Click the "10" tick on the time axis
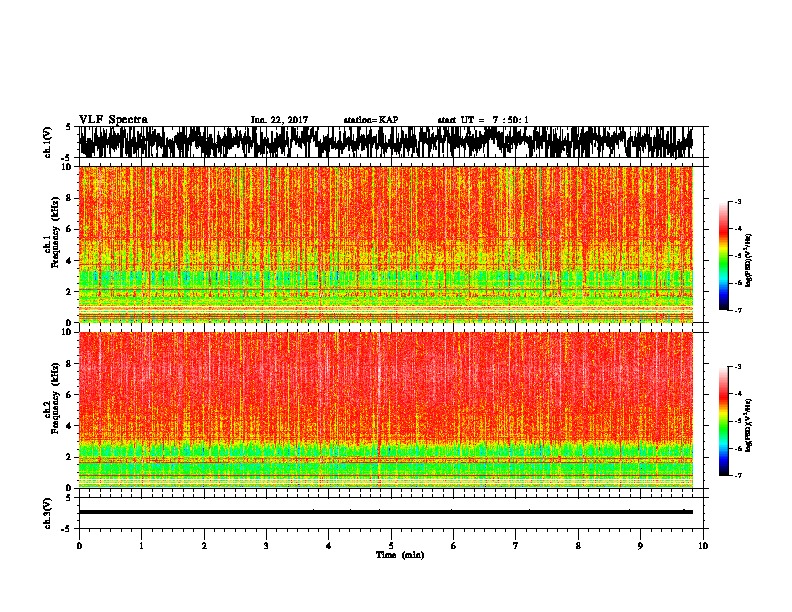Screen dimensions: 792x612 pos(703,546)
